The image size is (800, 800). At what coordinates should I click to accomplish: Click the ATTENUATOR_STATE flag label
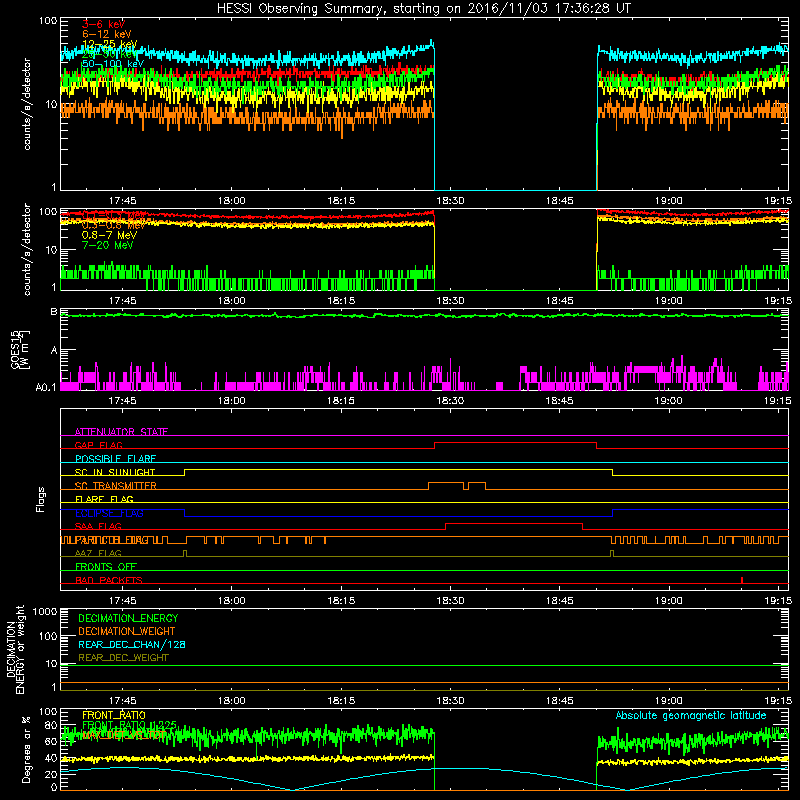click(x=121, y=432)
